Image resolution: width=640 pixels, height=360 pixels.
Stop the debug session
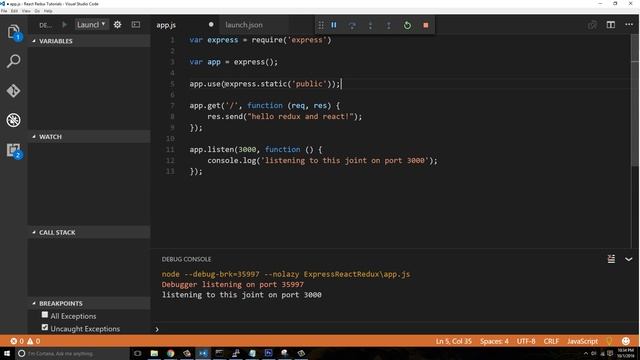pyautogui.click(x=426, y=25)
